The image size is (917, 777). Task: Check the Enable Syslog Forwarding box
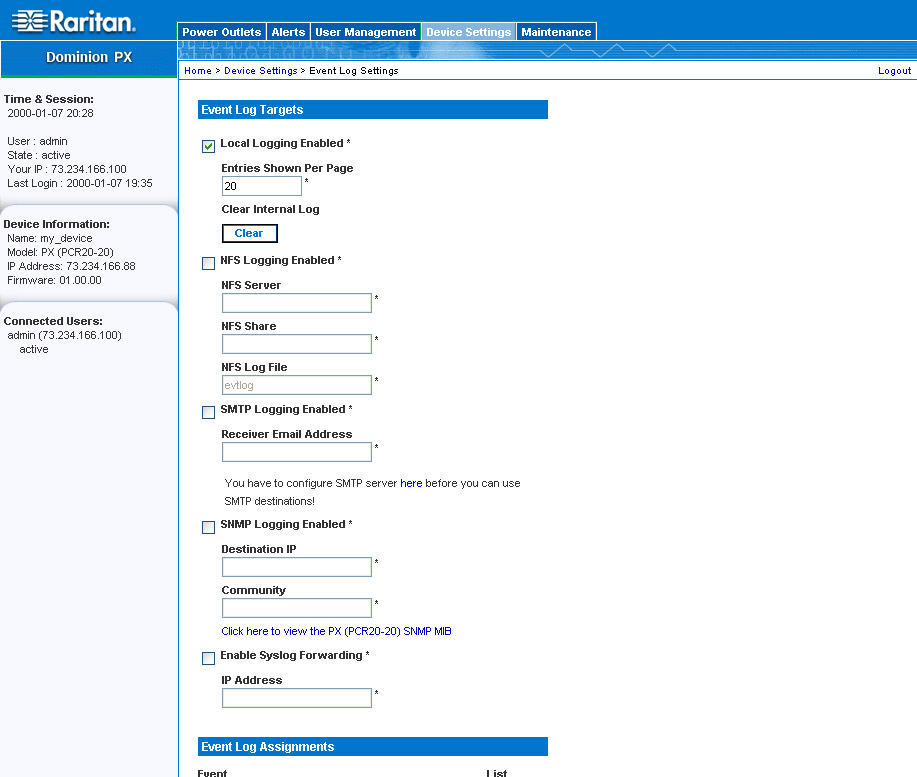pyautogui.click(x=209, y=658)
